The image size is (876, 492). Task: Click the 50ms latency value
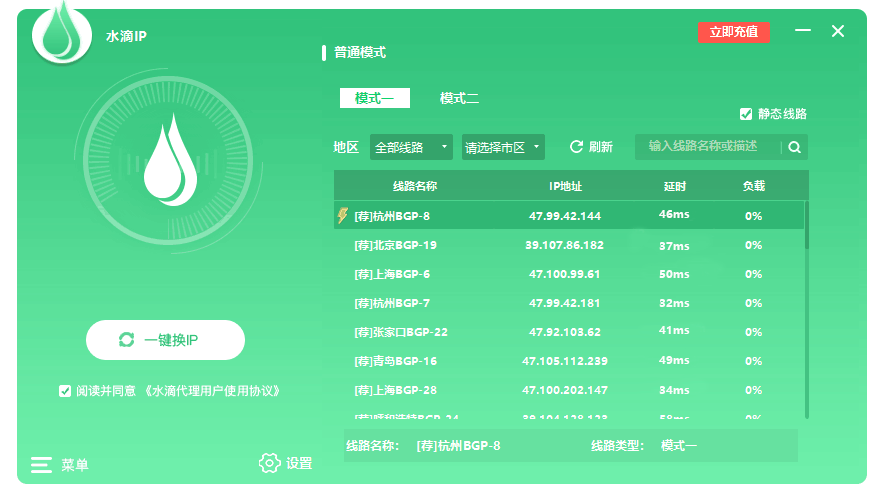(x=674, y=274)
